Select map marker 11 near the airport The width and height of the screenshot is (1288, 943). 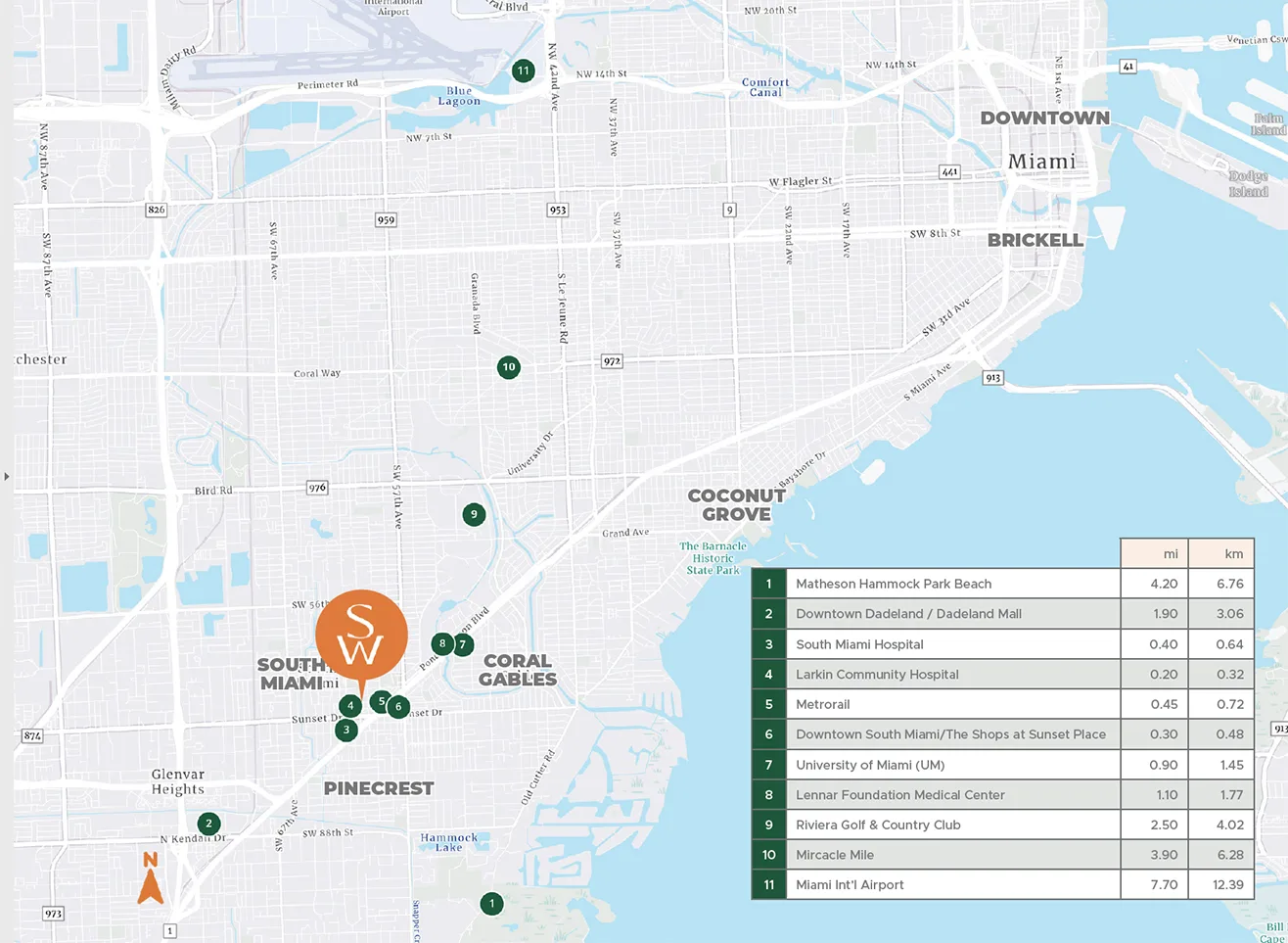point(524,71)
